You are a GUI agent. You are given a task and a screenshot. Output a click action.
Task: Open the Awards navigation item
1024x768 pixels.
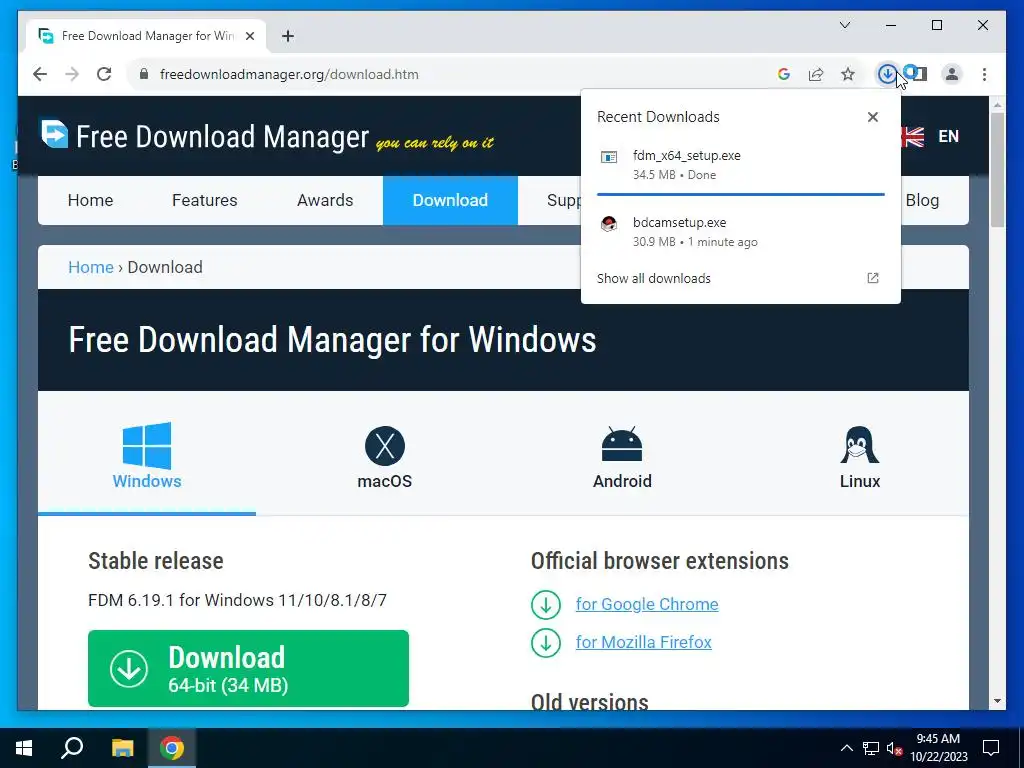click(x=325, y=200)
